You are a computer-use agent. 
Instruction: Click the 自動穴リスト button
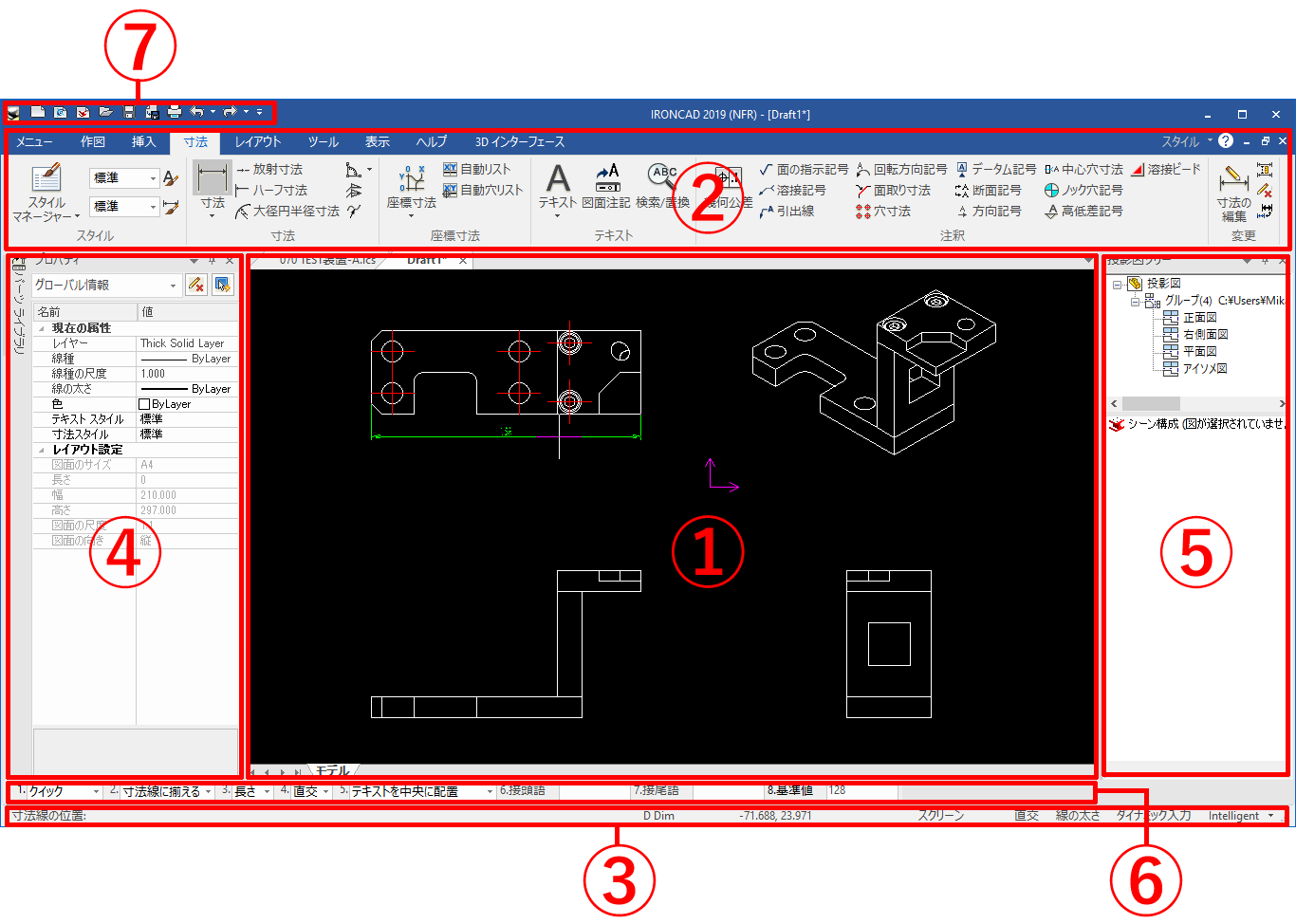point(483,191)
